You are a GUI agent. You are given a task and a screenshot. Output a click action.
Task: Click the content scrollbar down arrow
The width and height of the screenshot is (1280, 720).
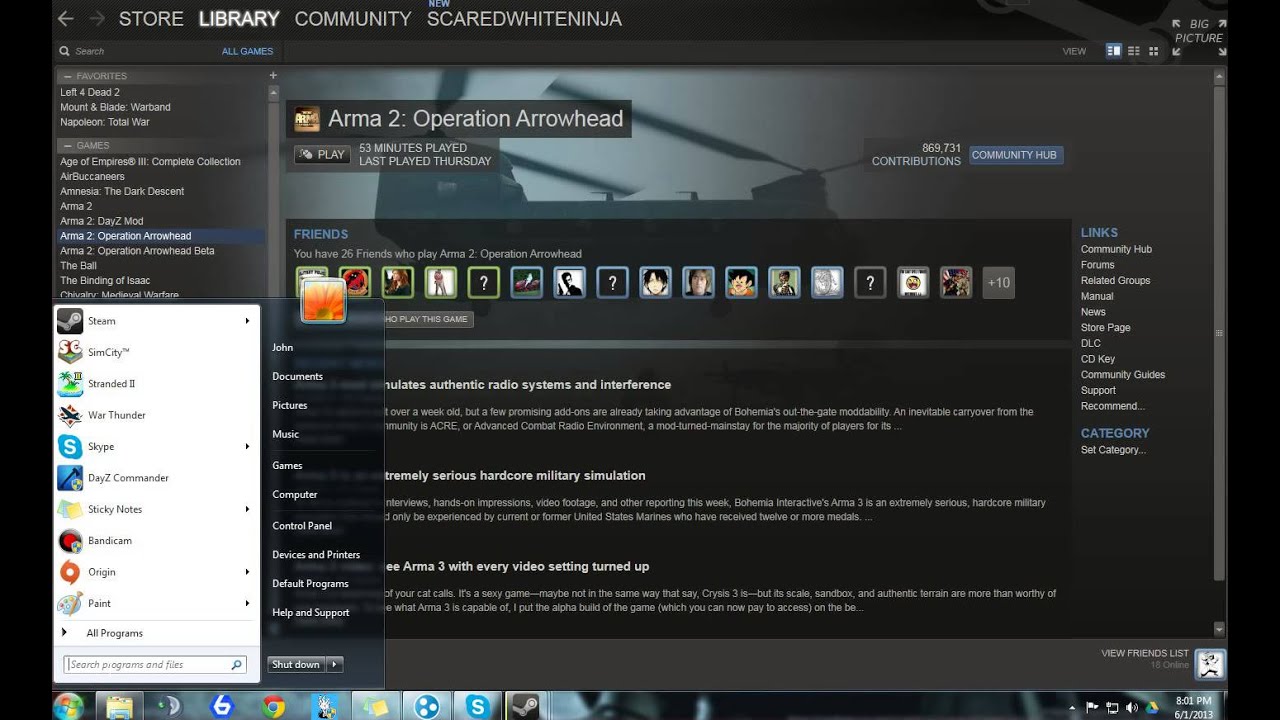point(1219,629)
